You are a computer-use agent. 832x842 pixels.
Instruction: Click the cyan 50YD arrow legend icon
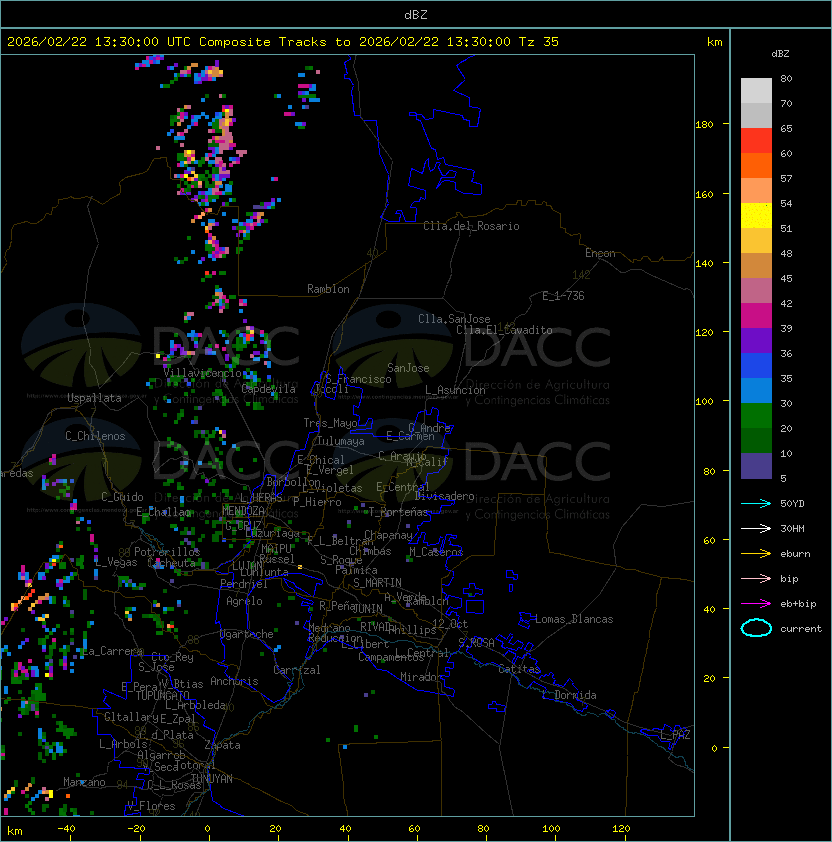pyautogui.click(x=756, y=503)
